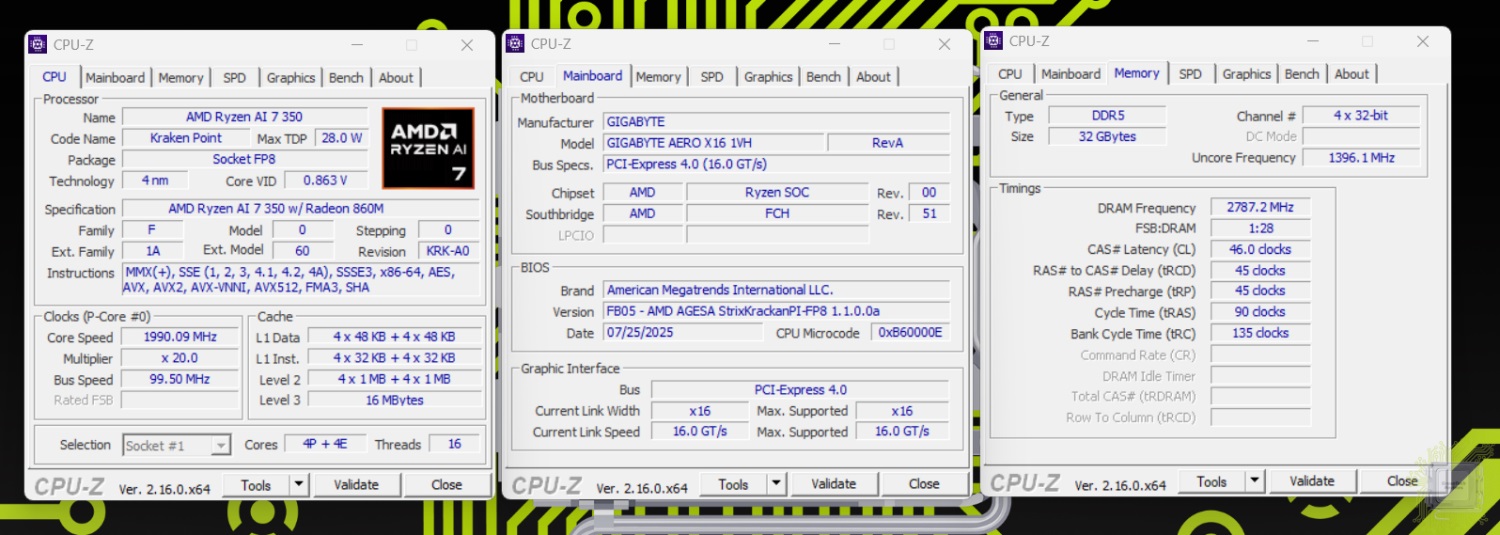The width and height of the screenshot is (1500, 535).
Task: Click the GIGABYTE AERO X16 1VH model field
Action: tap(714, 143)
